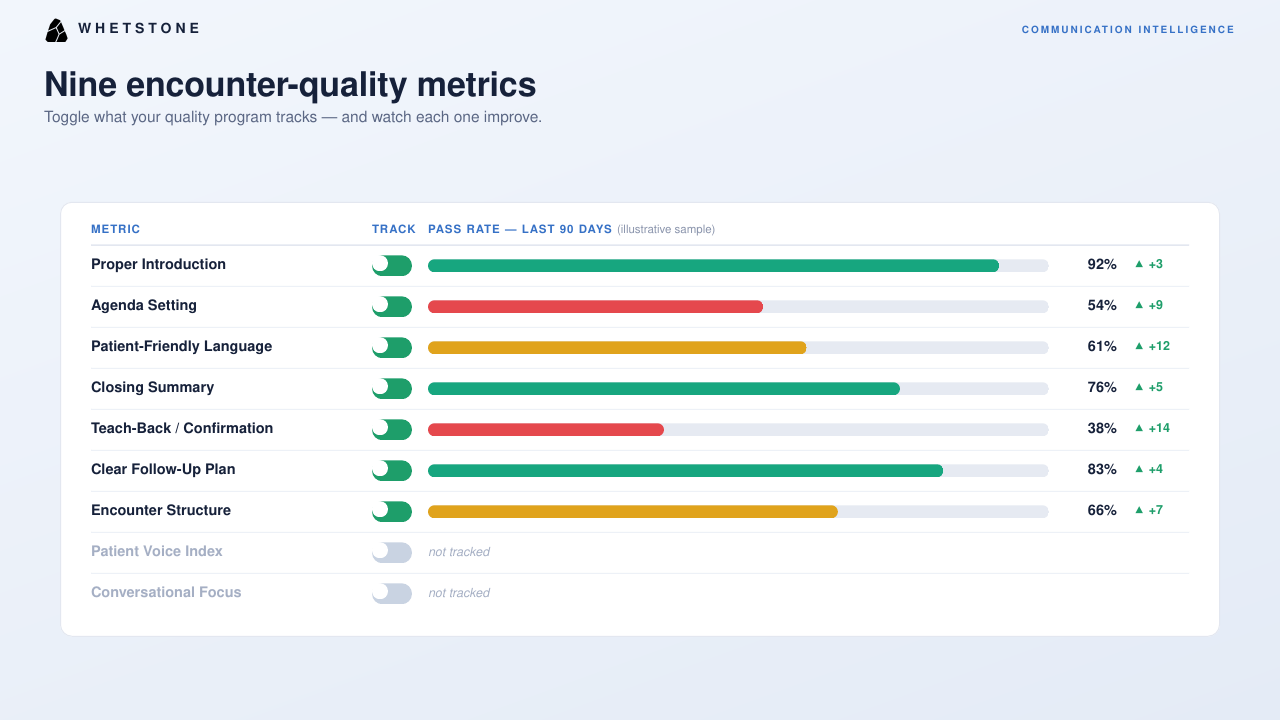Toggle off Teach-Back / Confirmation tracking
The height and width of the screenshot is (720, 1280).
(392, 429)
